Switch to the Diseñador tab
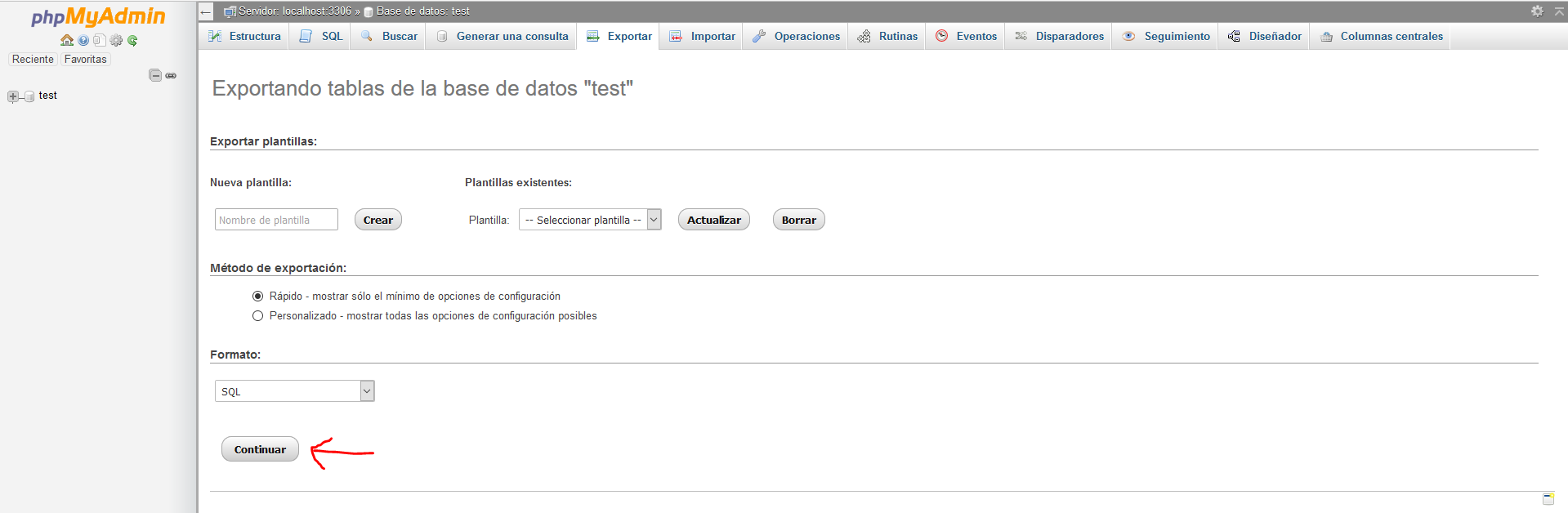 coord(1263,36)
